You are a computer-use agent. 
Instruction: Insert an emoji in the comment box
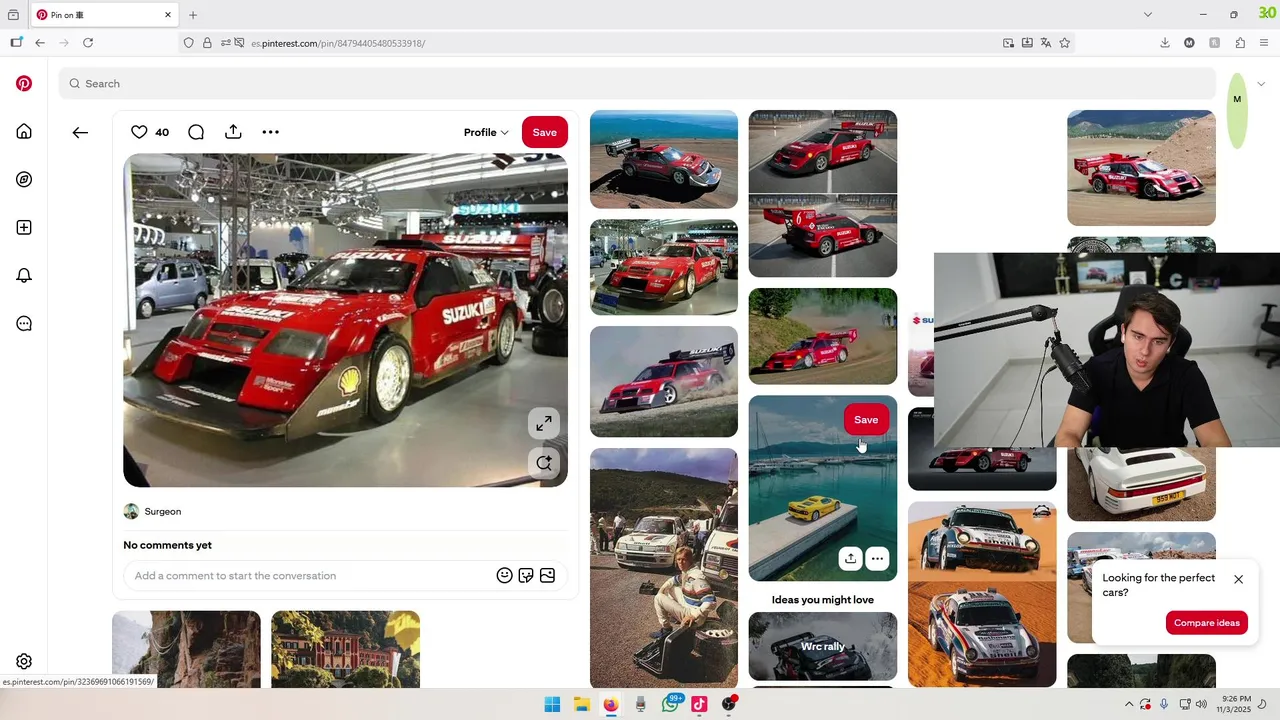tap(504, 576)
